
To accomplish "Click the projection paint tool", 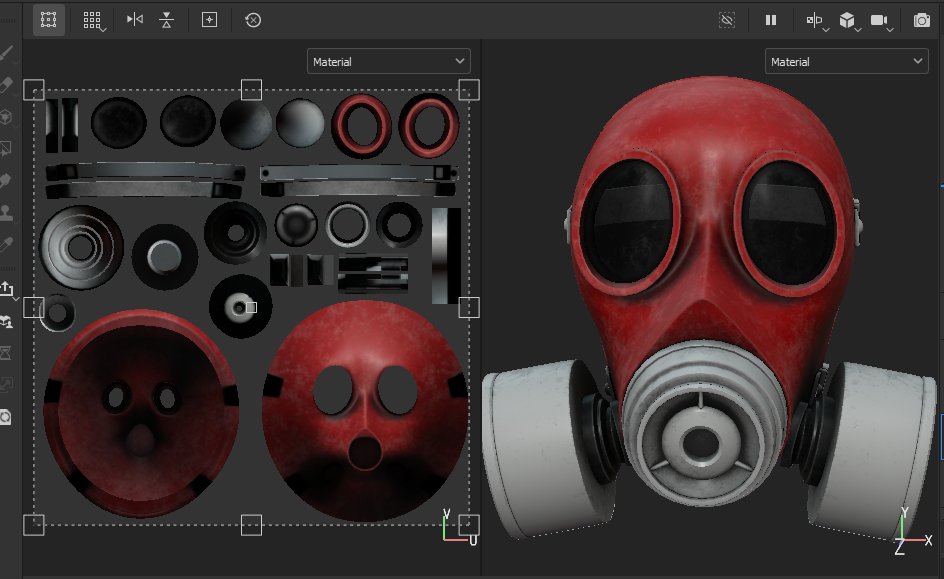I will [8, 118].
